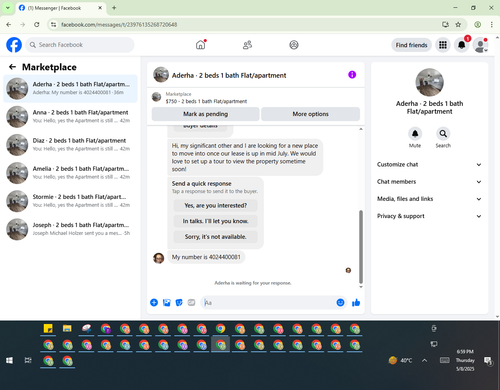This screenshot has width=500, height=390.
Task: Open the Groups icon in top navigation
Action: pos(294,45)
